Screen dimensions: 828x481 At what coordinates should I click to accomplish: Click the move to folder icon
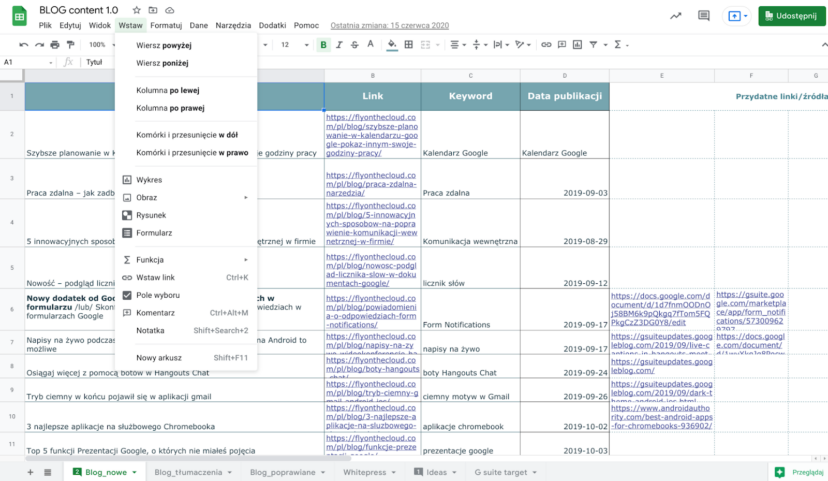point(153,10)
